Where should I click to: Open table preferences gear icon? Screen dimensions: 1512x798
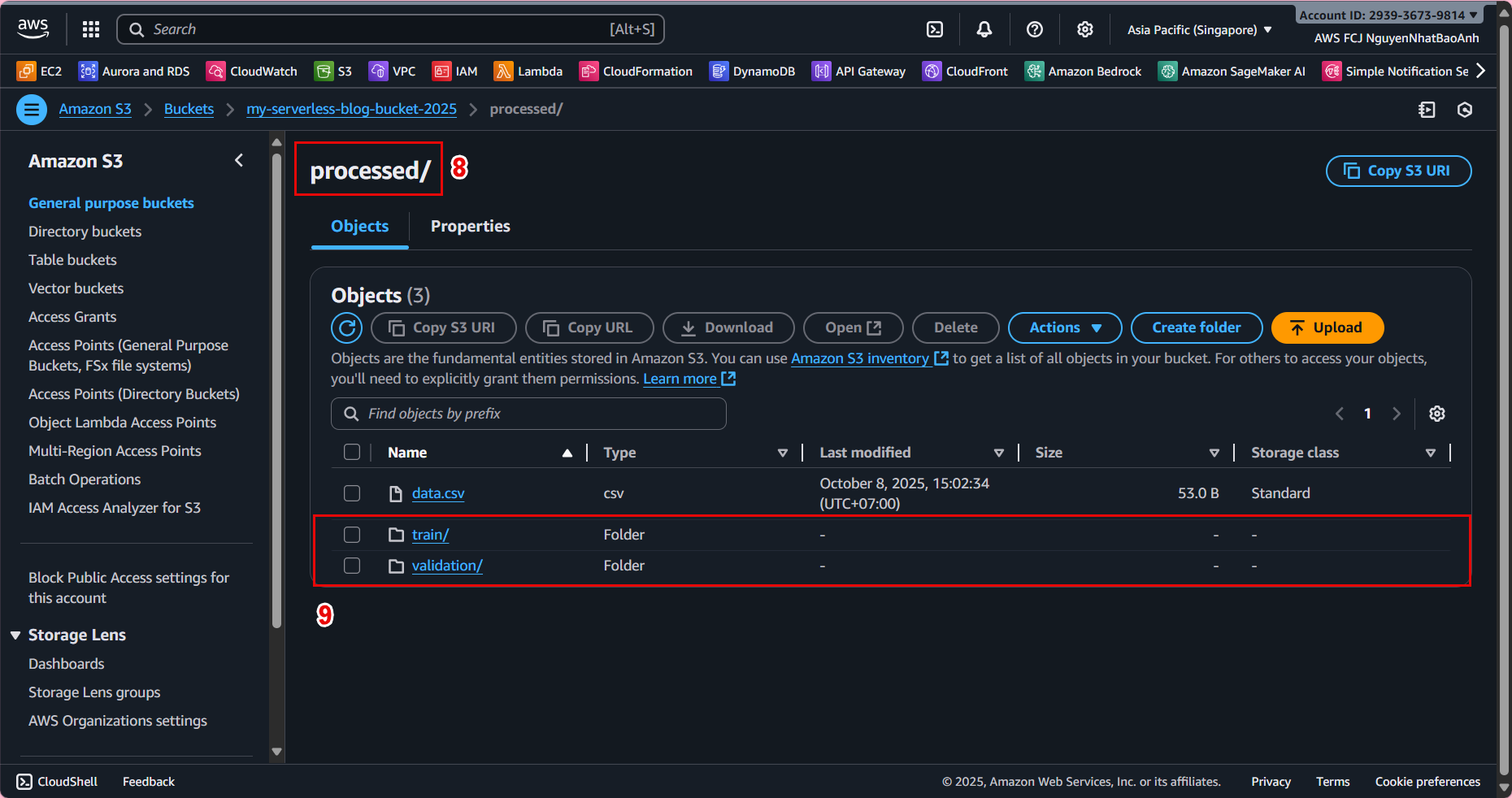pyautogui.click(x=1437, y=414)
